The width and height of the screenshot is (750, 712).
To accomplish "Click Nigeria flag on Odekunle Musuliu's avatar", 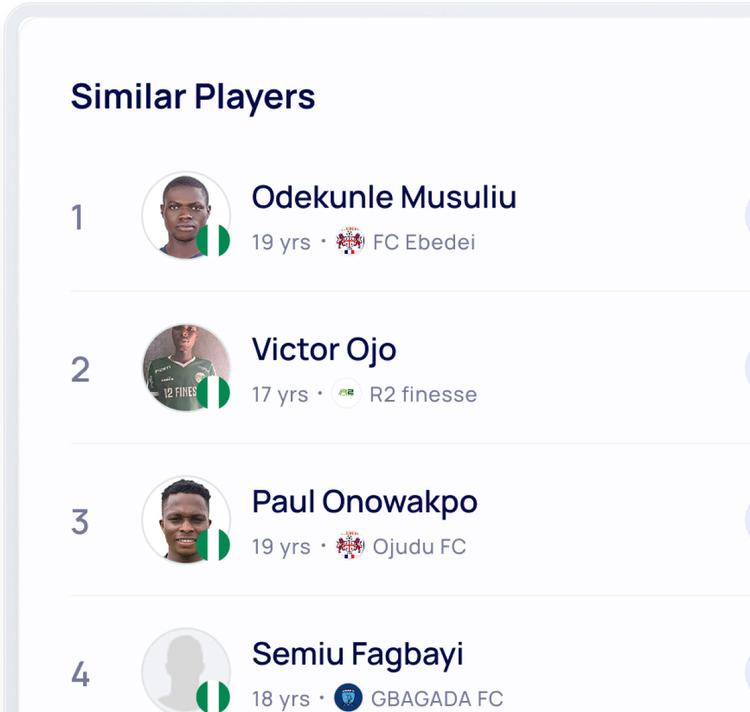I will click(x=213, y=241).
